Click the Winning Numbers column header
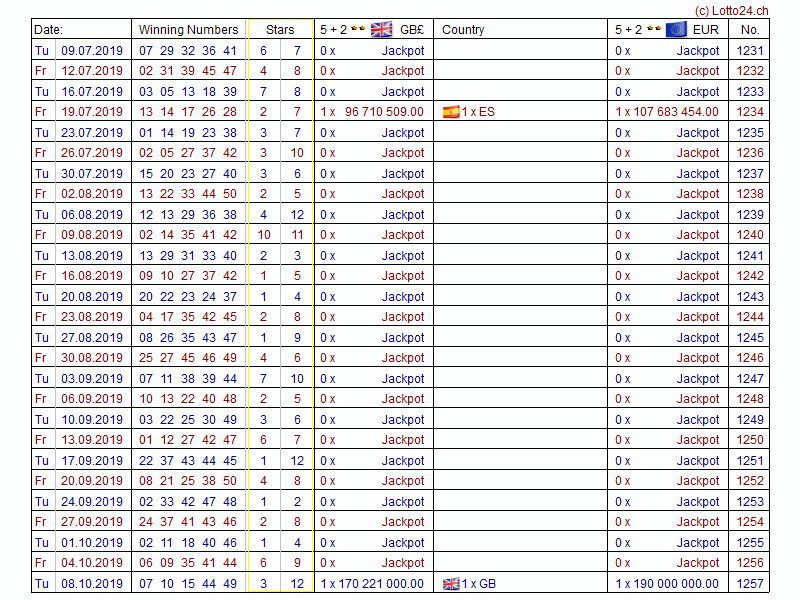The image size is (800, 600). 188,30
